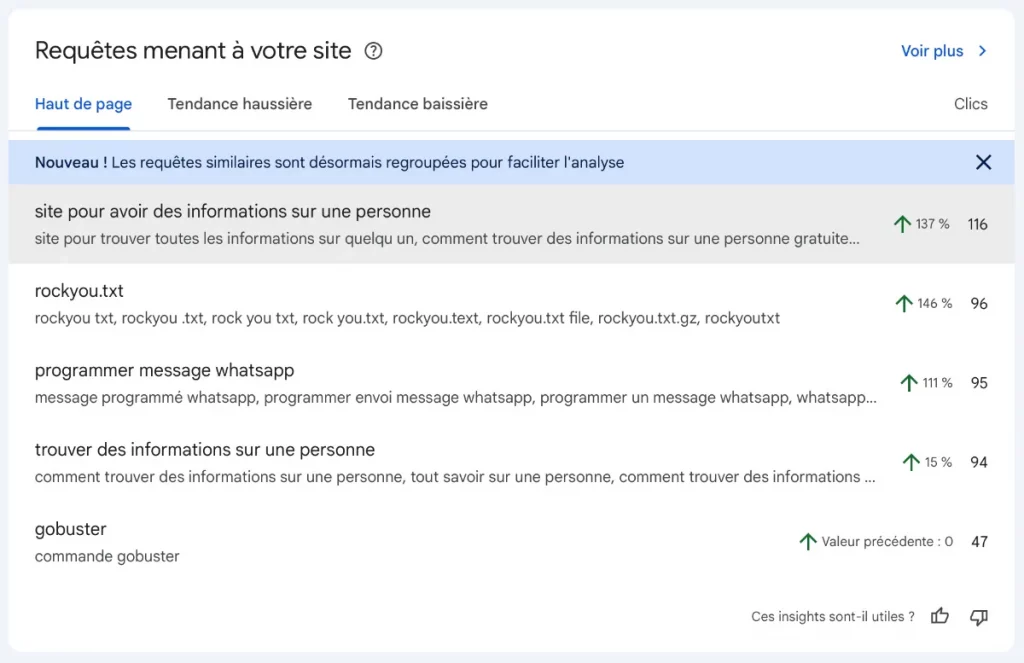Click the arrow next to "Valeur précédente : 0"
The width and height of the screenshot is (1024, 663).
807,541
